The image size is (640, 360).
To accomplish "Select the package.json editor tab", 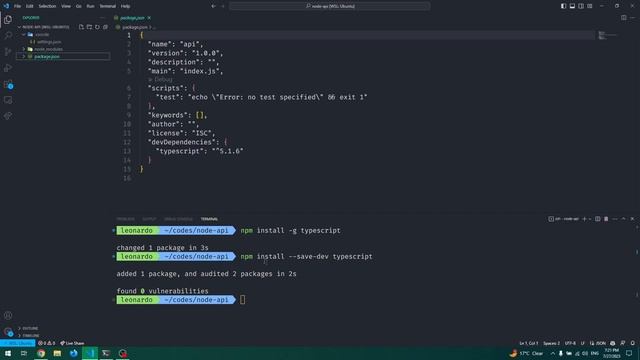I will (x=132, y=18).
